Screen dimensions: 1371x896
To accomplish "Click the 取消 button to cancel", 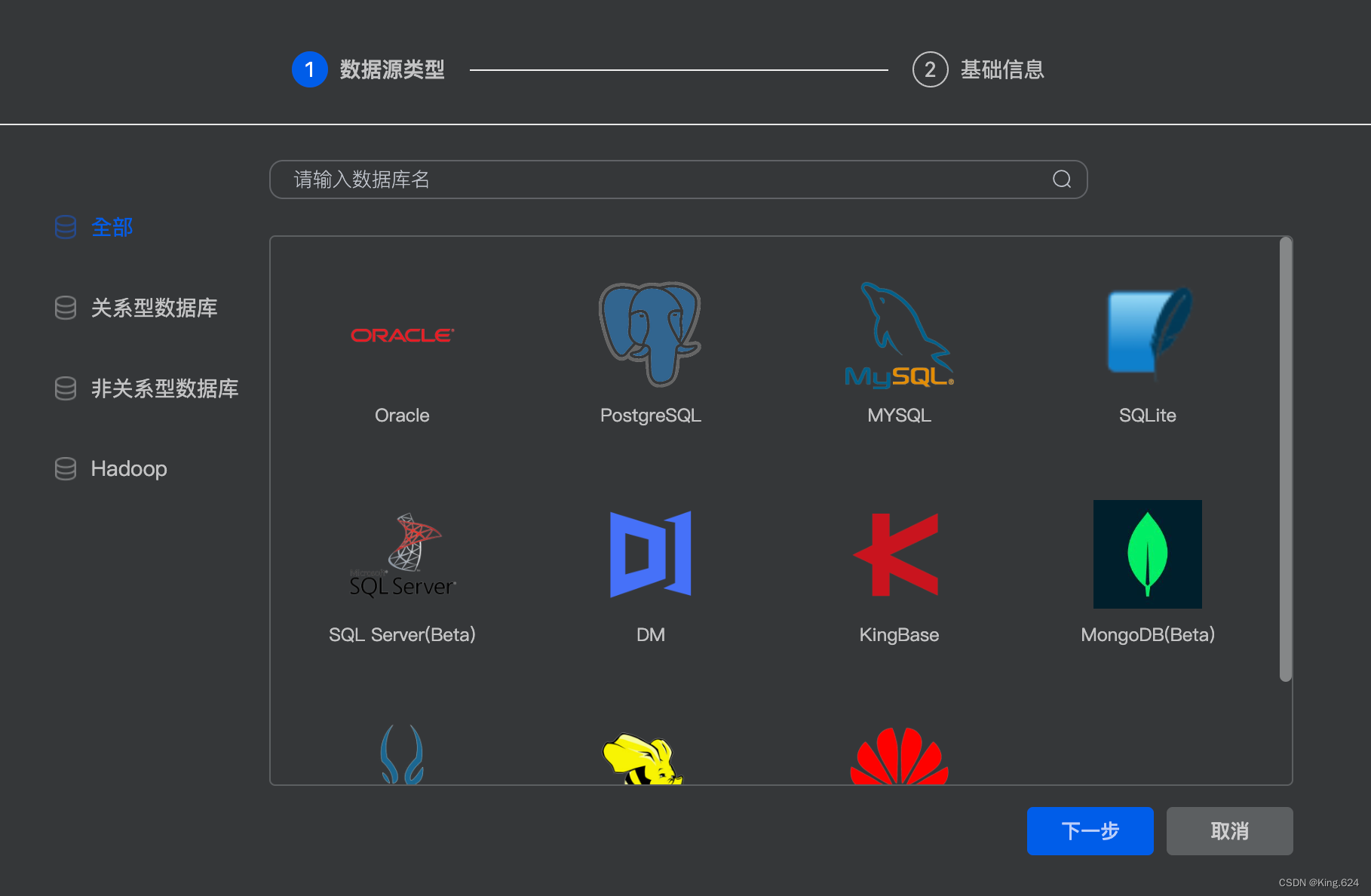I will pyautogui.click(x=1229, y=830).
